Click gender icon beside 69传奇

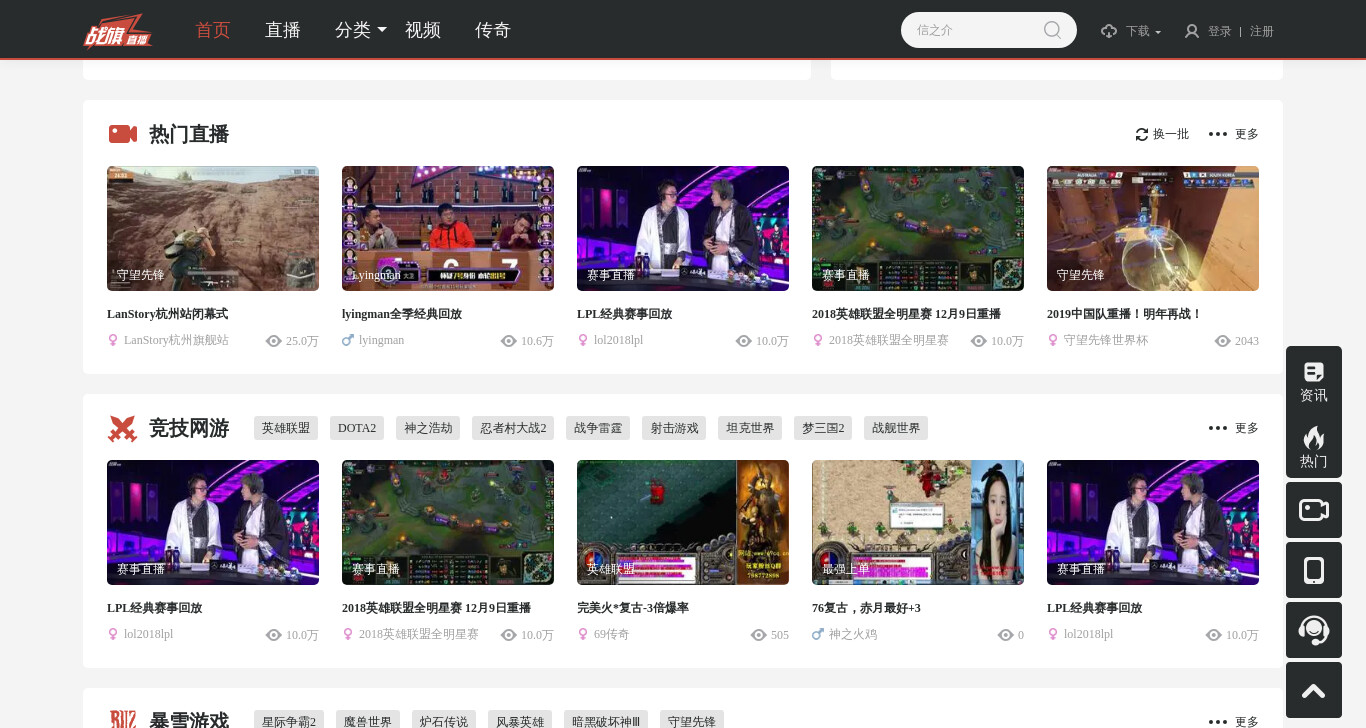(x=583, y=634)
